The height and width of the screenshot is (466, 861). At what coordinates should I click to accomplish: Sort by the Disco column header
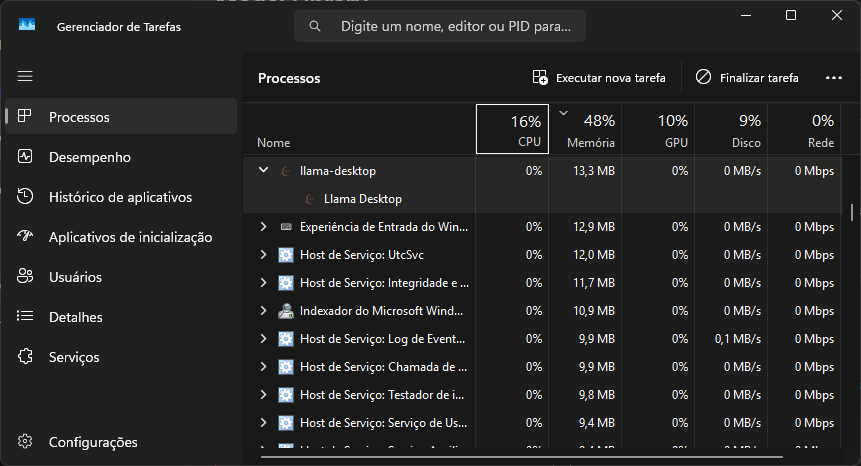point(731,129)
